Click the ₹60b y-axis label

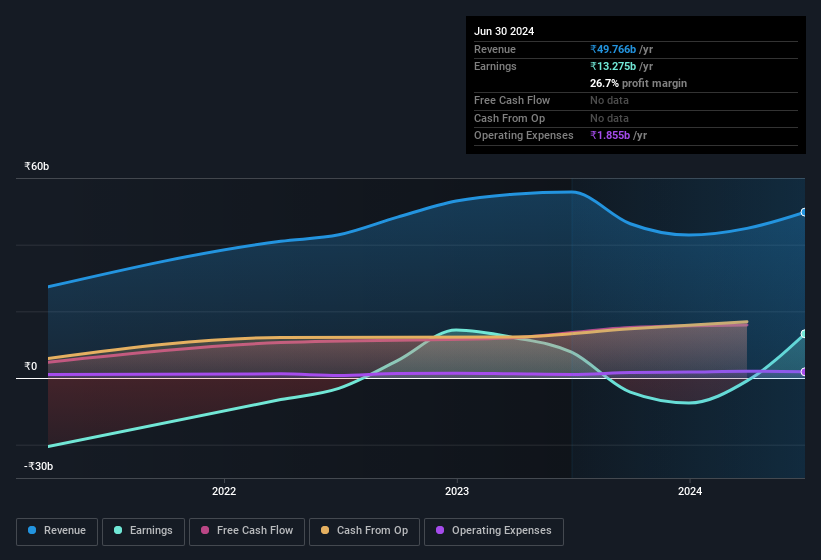[x=37, y=166]
